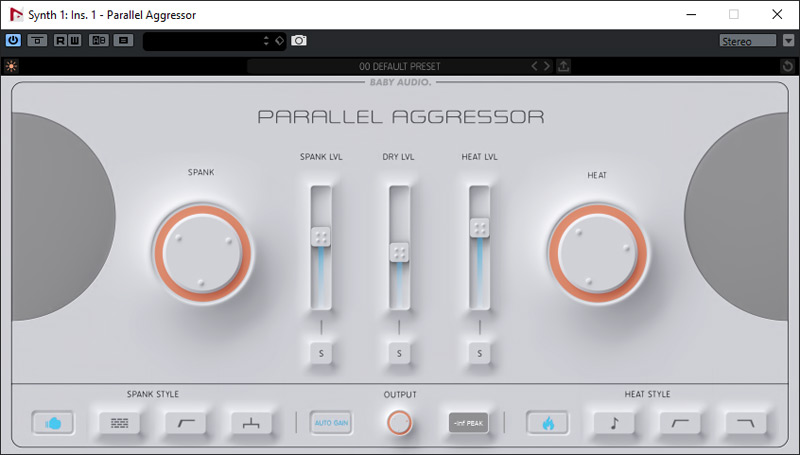
Task: Select the flame Heat Style button
Action: 548,423
